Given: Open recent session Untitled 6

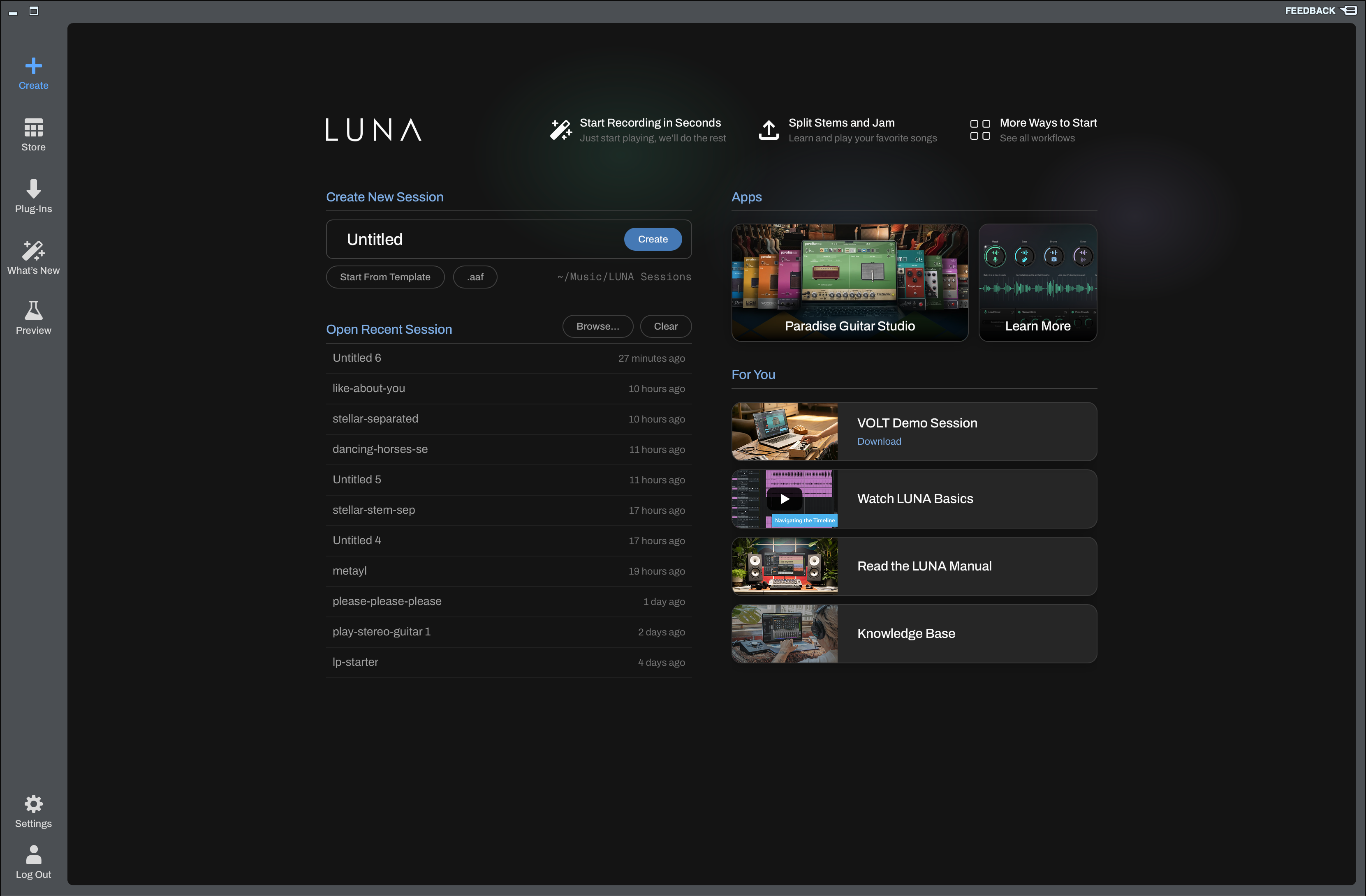Looking at the screenshot, I should [509, 358].
